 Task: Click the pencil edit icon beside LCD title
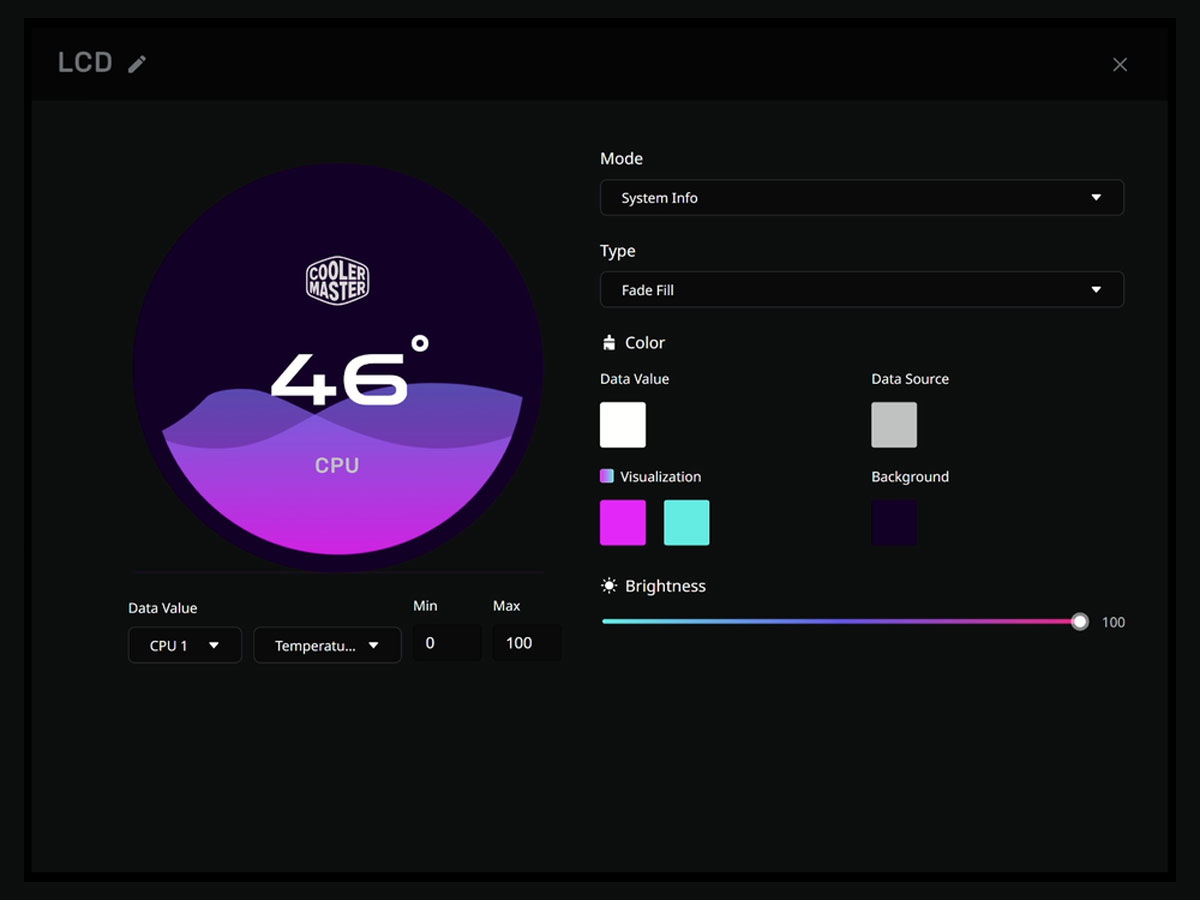click(x=137, y=64)
